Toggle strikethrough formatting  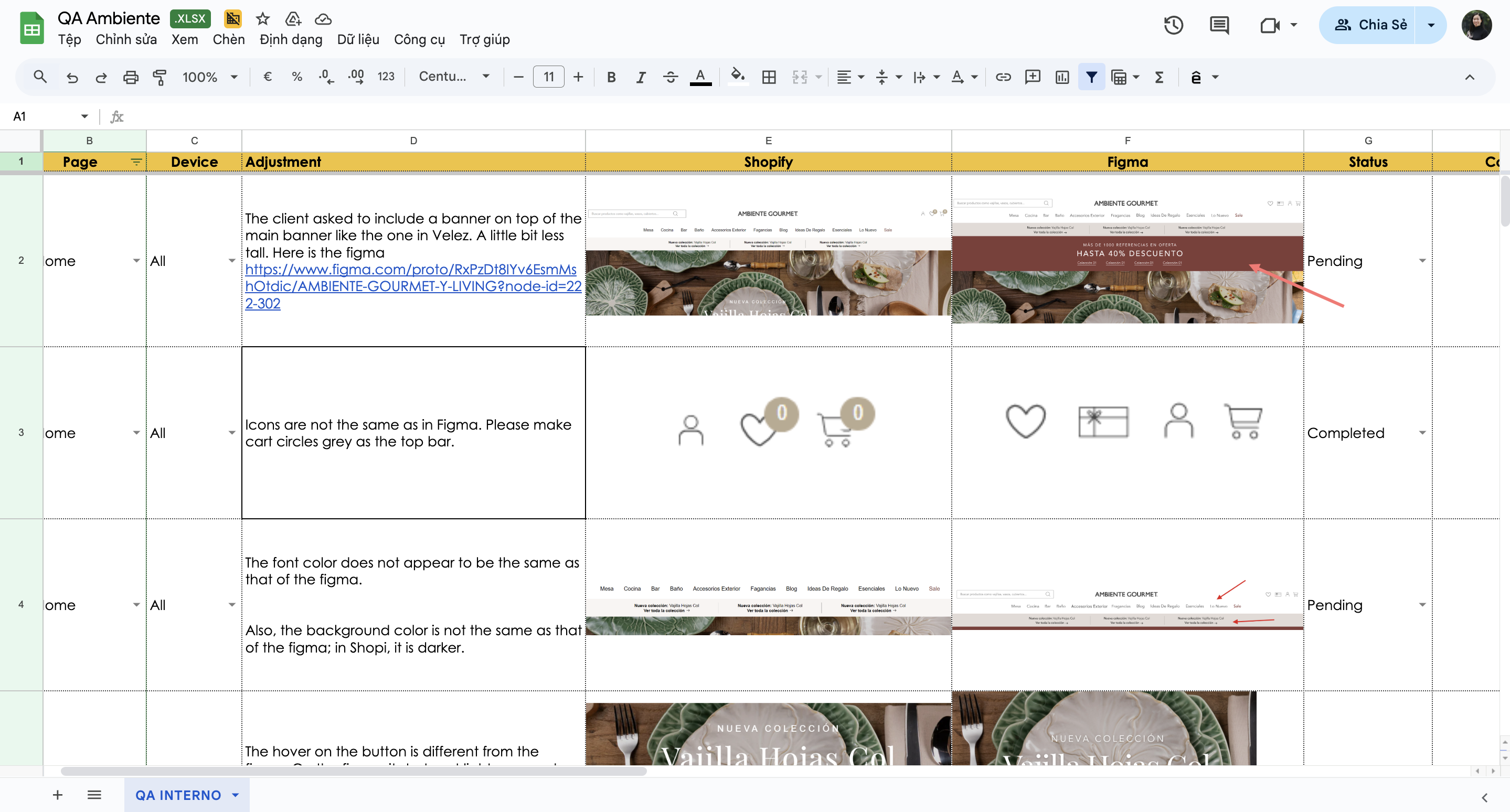[x=671, y=77]
